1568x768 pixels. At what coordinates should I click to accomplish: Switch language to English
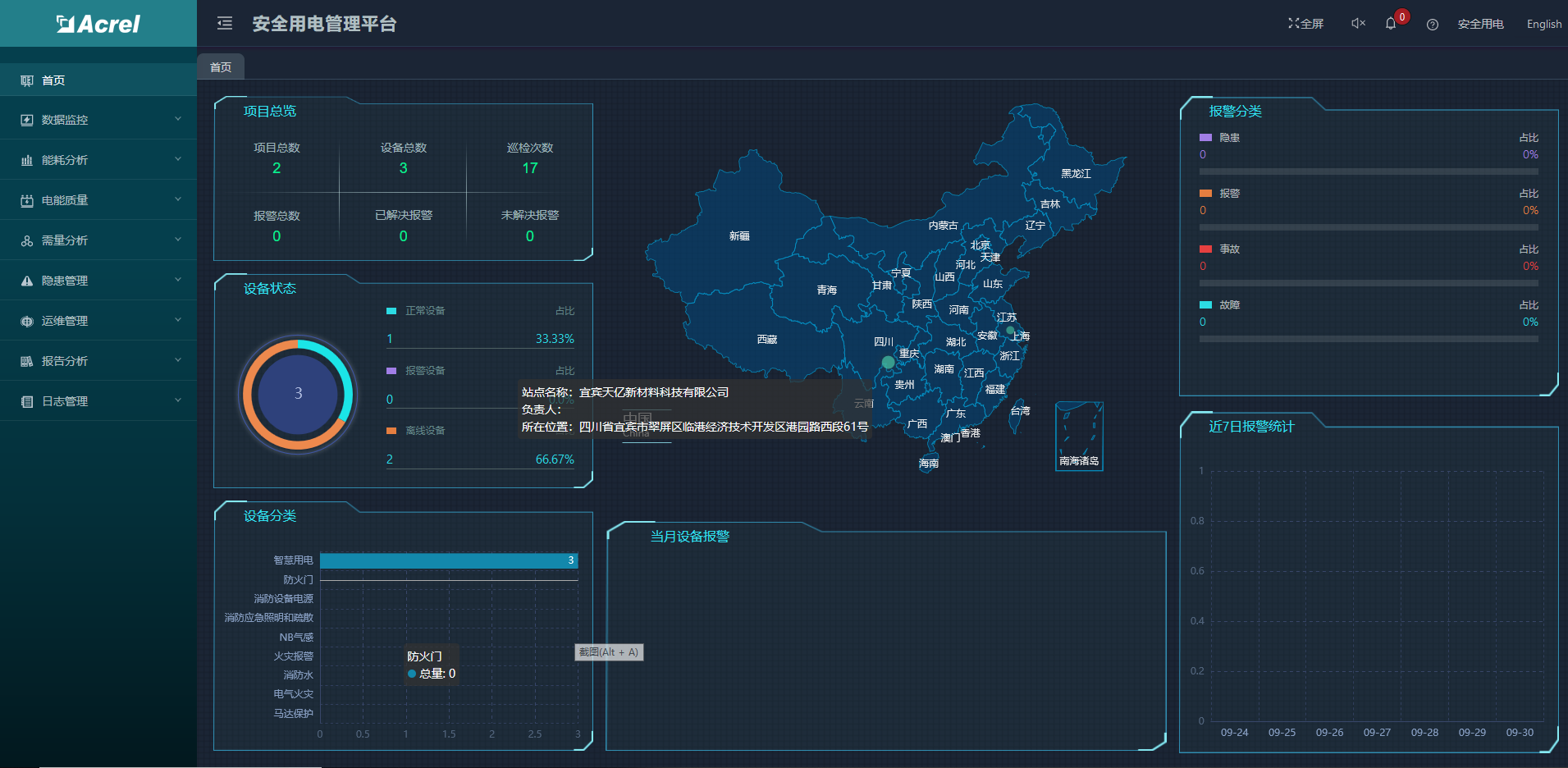[x=1543, y=25]
